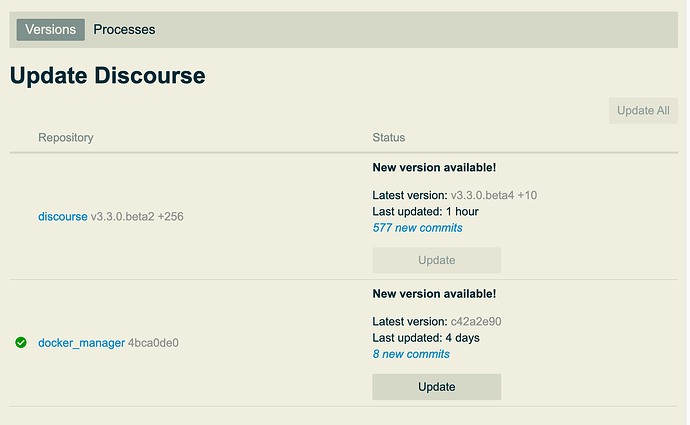Click the Update Discourse heading
Screen dimensions: 690x425
pyautogui.click(x=108, y=76)
